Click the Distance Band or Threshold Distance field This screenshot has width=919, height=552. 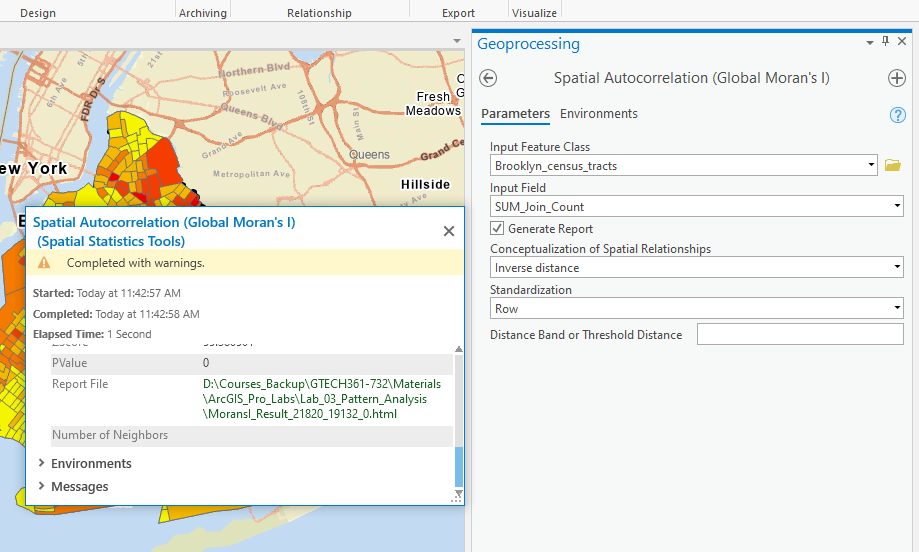point(799,335)
